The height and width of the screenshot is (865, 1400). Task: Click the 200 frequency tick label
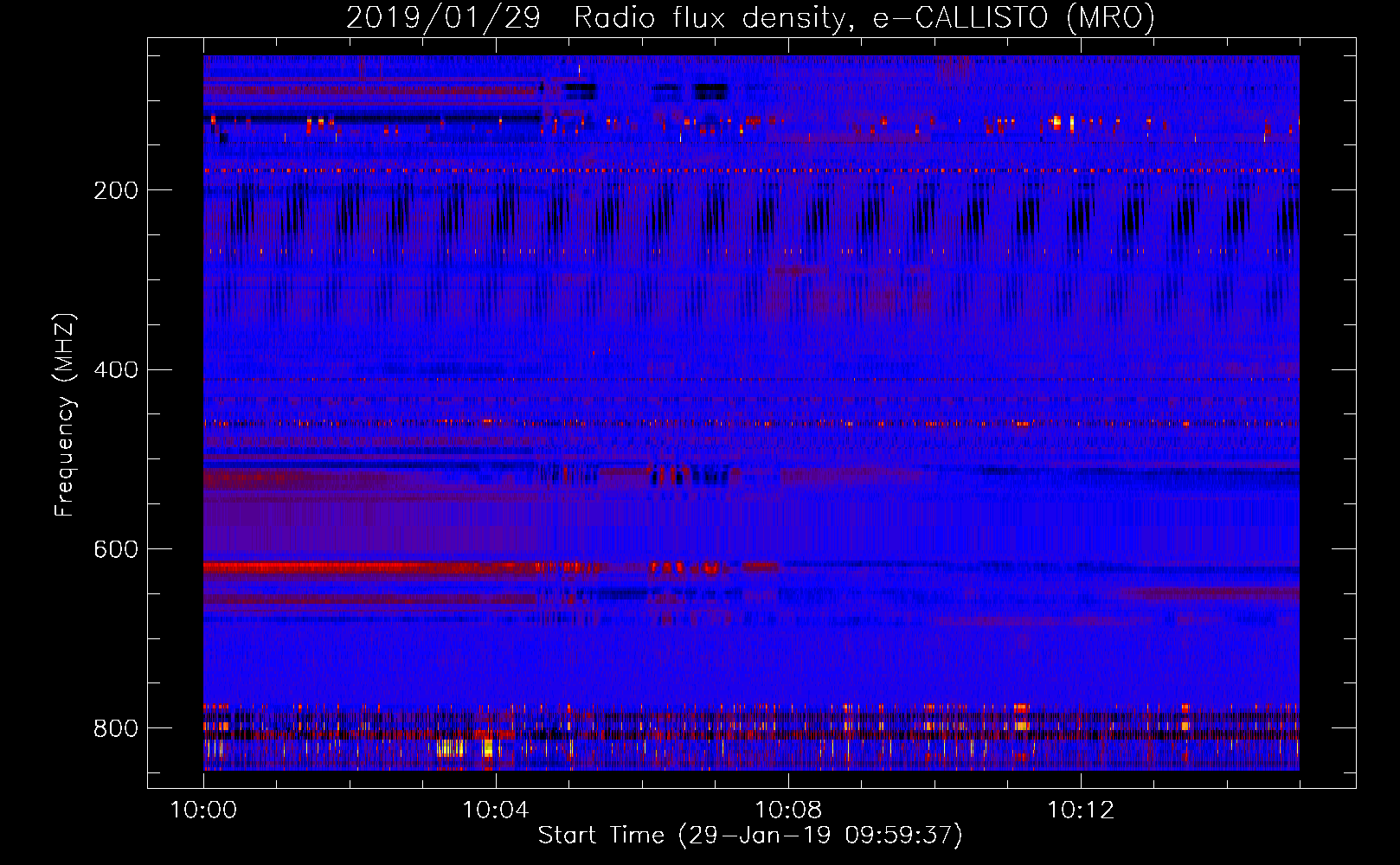(116, 190)
